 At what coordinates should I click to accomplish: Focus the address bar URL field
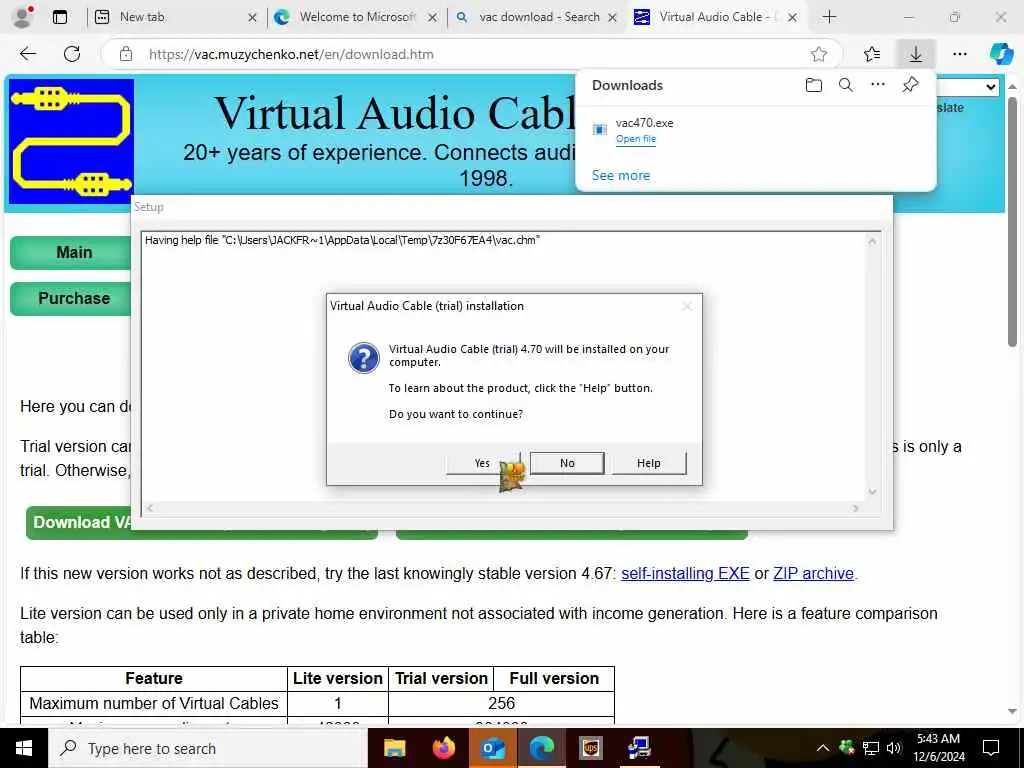(472, 54)
